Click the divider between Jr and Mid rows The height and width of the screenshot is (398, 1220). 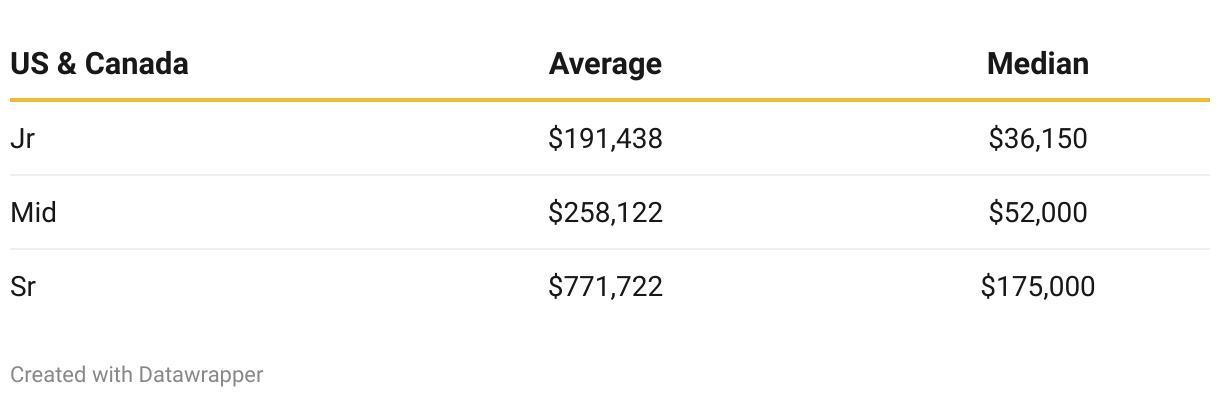610,175
